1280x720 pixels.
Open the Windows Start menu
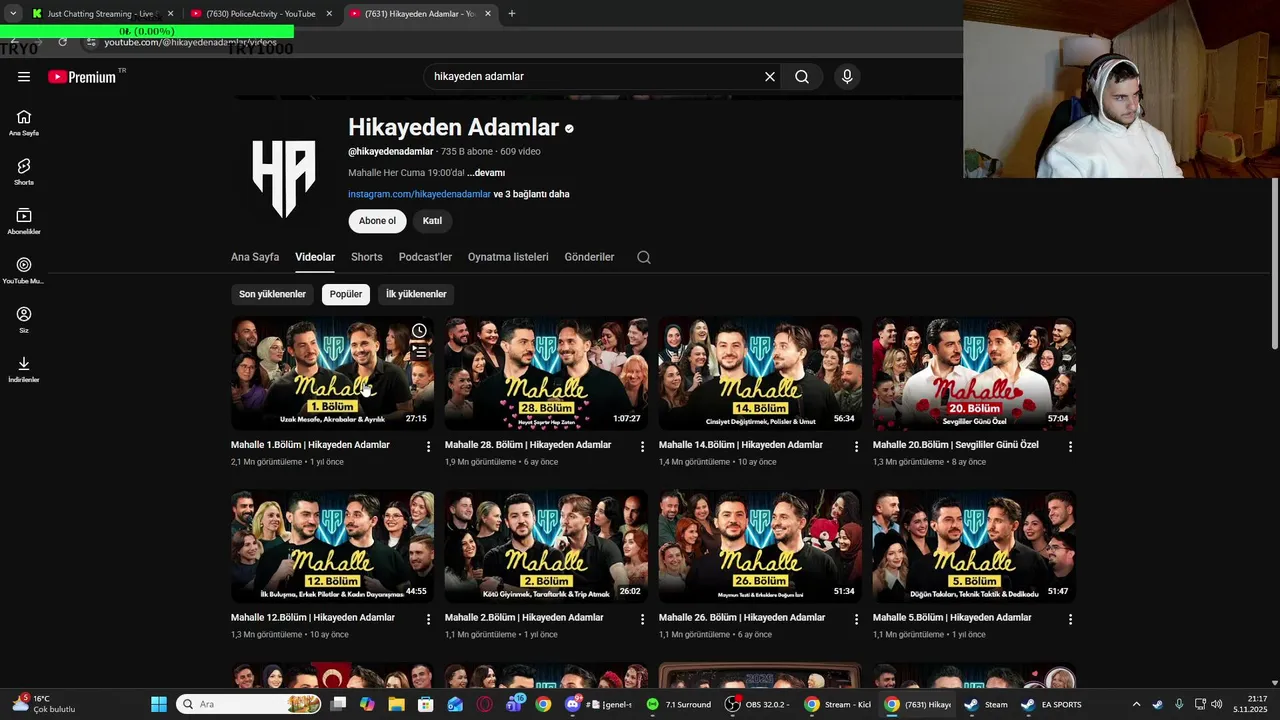pyautogui.click(x=159, y=704)
